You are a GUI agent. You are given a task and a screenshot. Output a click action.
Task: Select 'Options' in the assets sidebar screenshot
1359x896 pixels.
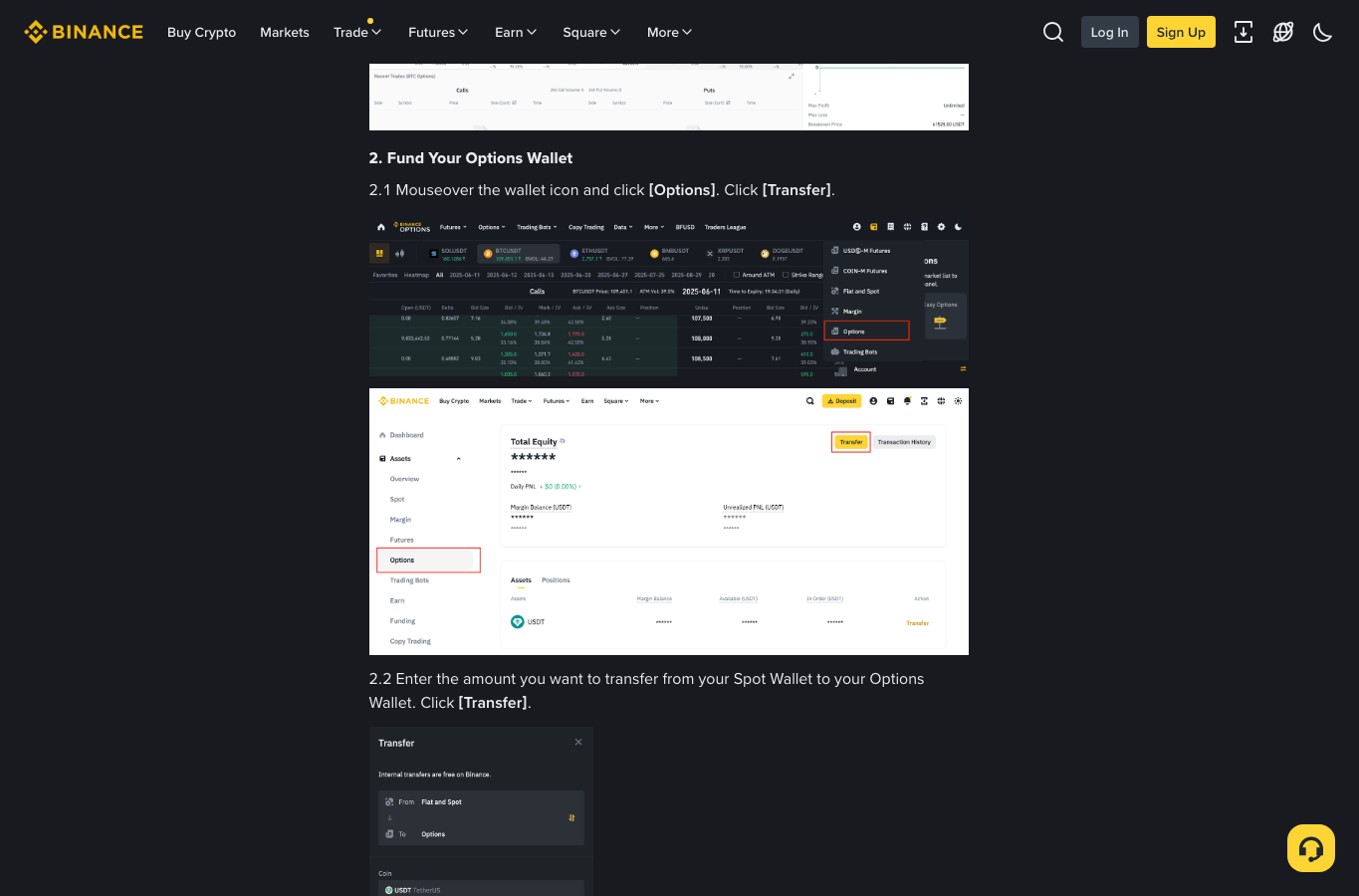click(428, 560)
